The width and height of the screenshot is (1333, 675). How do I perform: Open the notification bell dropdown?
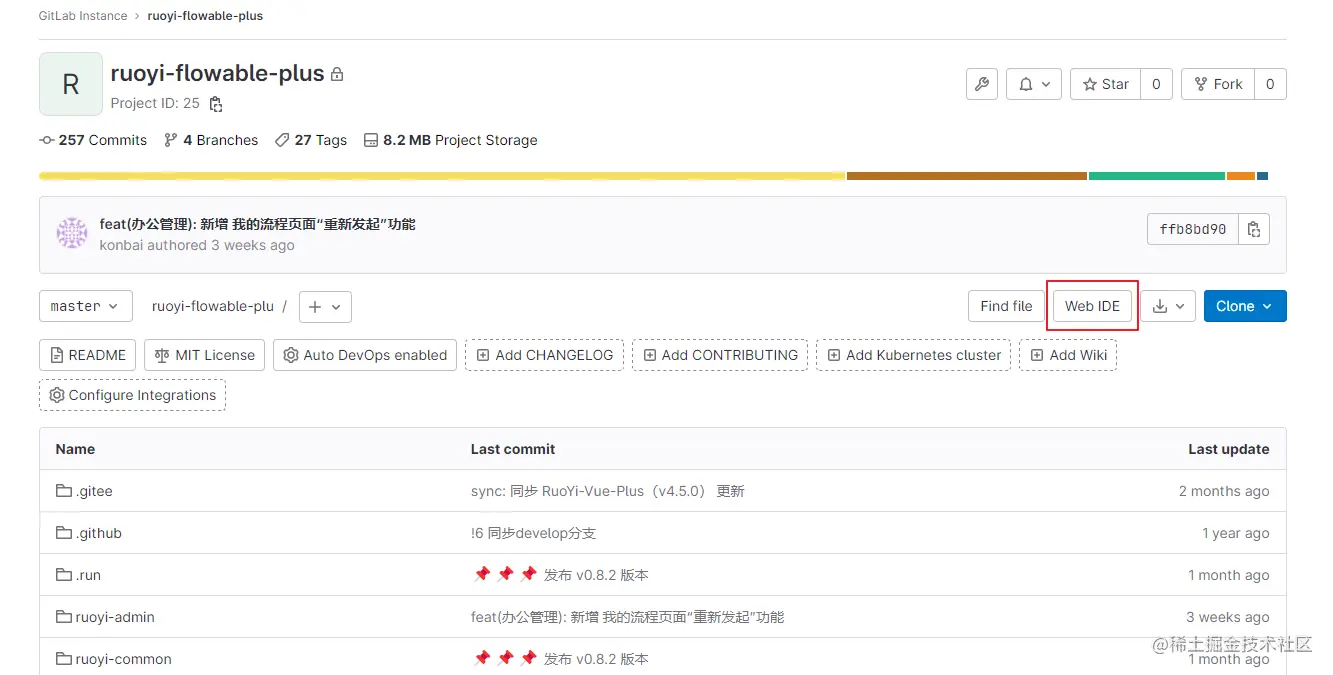(1034, 84)
